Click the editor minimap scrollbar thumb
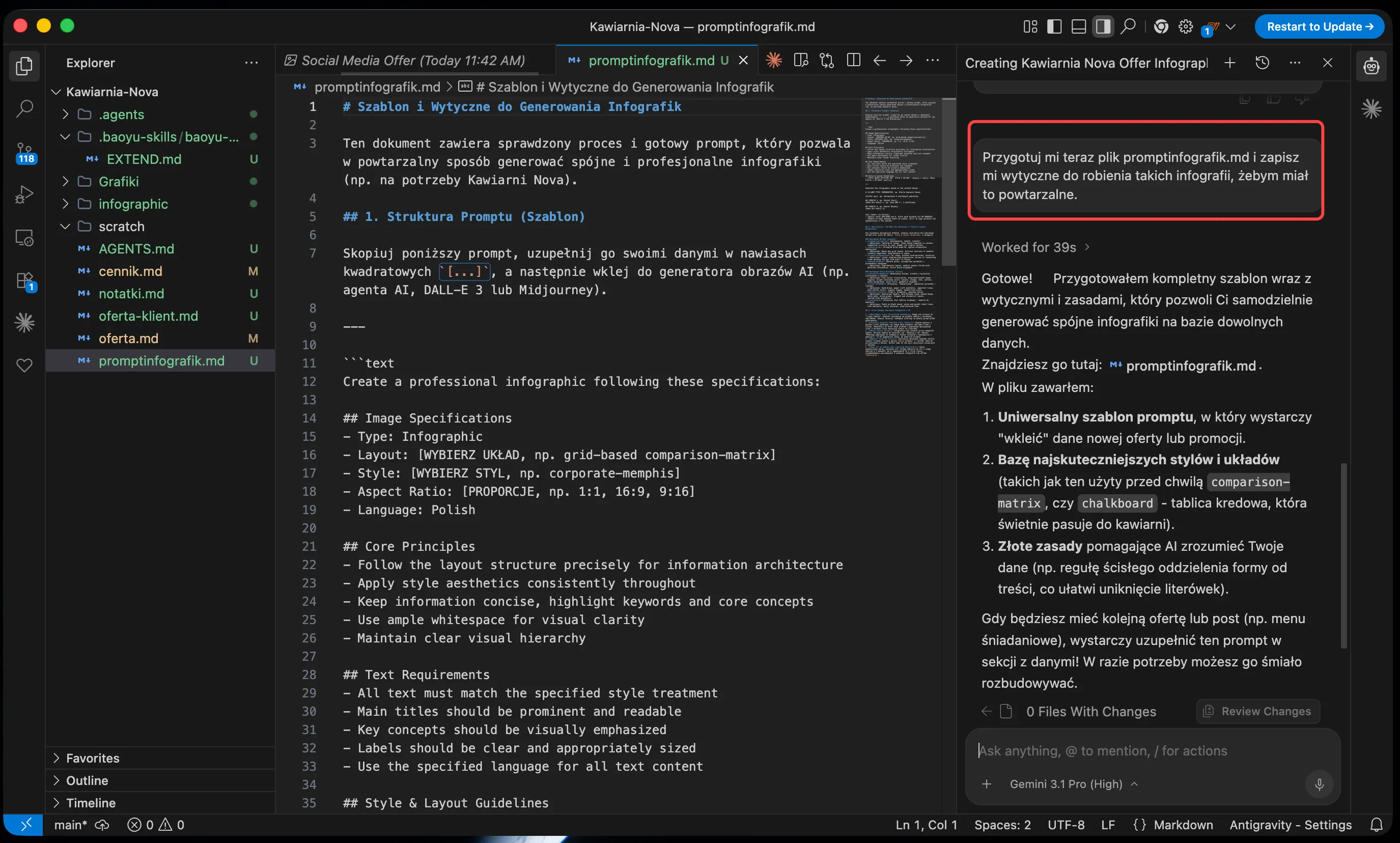This screenshot has height=843, width=1400. click(x=948, y=182)
